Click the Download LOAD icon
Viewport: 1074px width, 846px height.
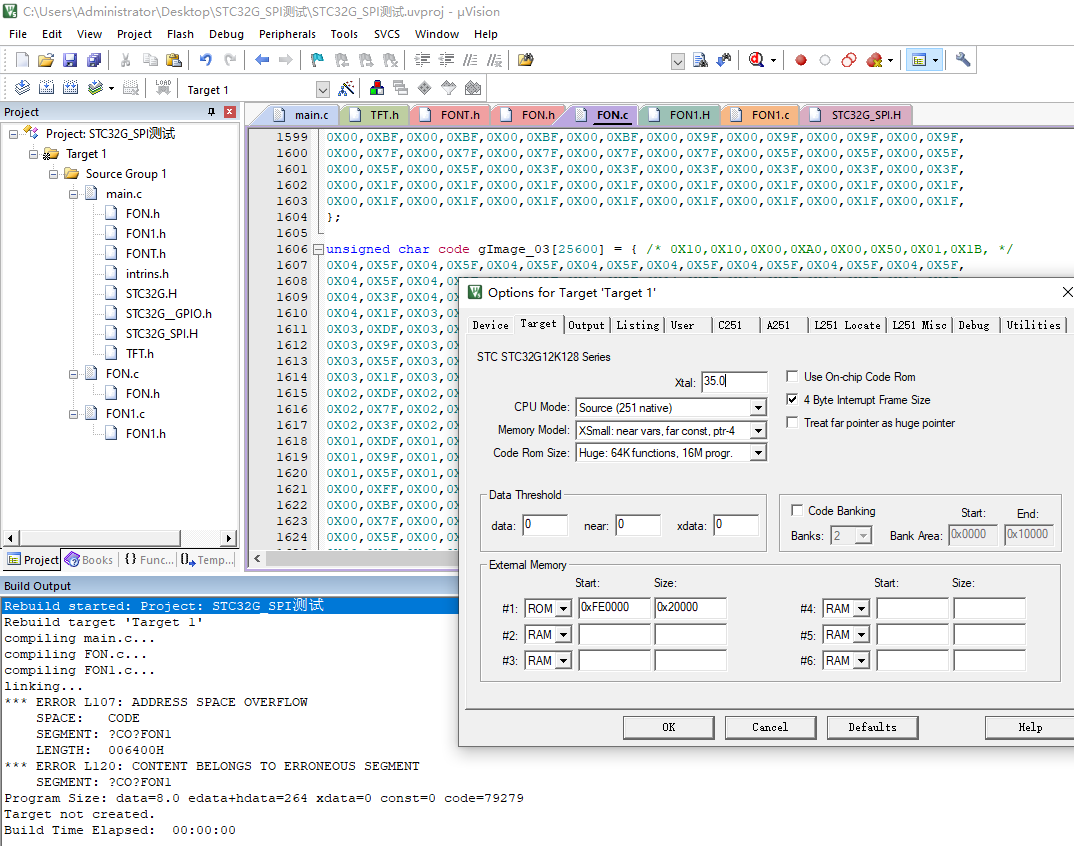pos(163,88)
